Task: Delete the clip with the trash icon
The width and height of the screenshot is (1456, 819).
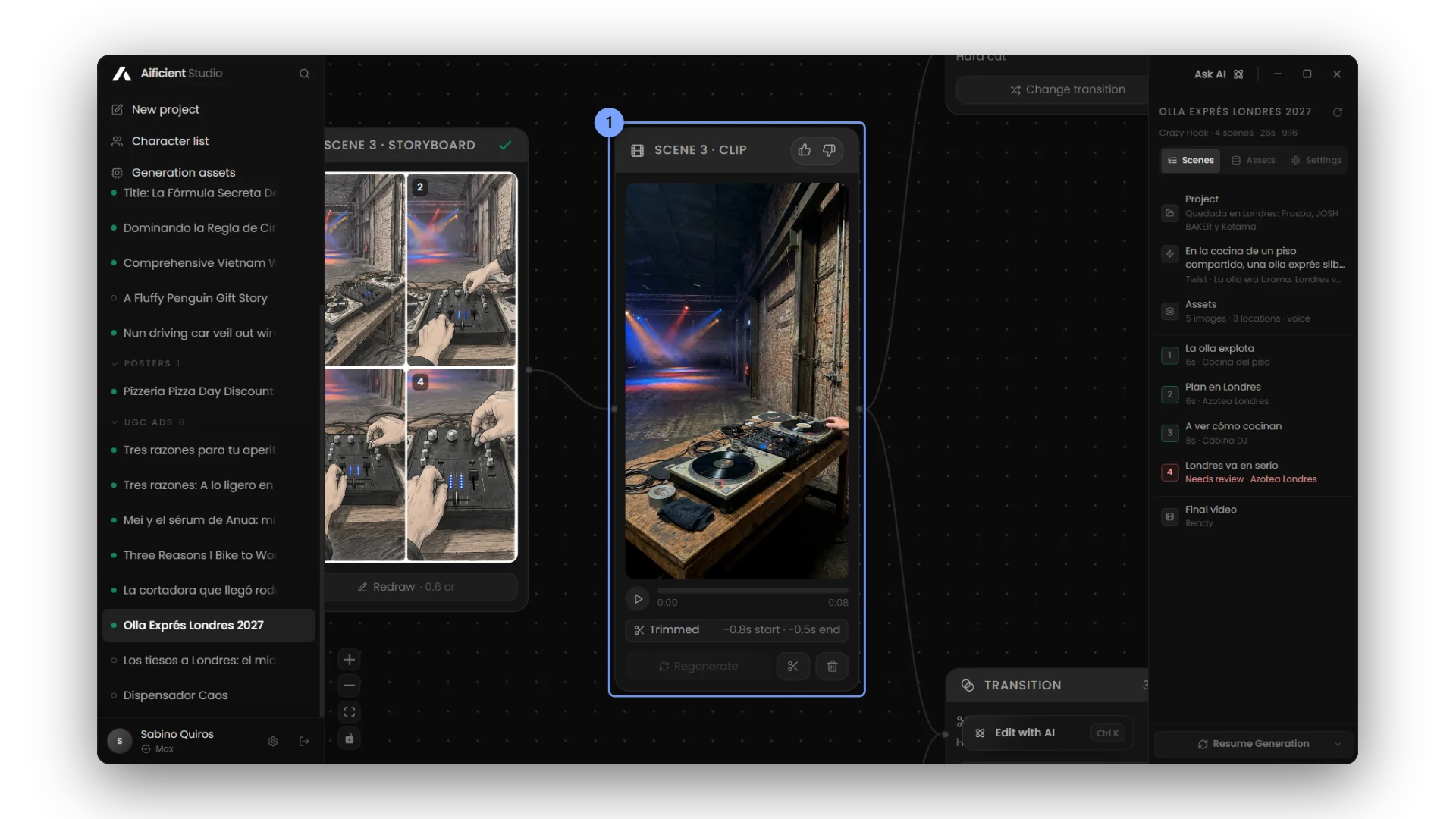Action: pyautogui.click(x=832, y=666)
